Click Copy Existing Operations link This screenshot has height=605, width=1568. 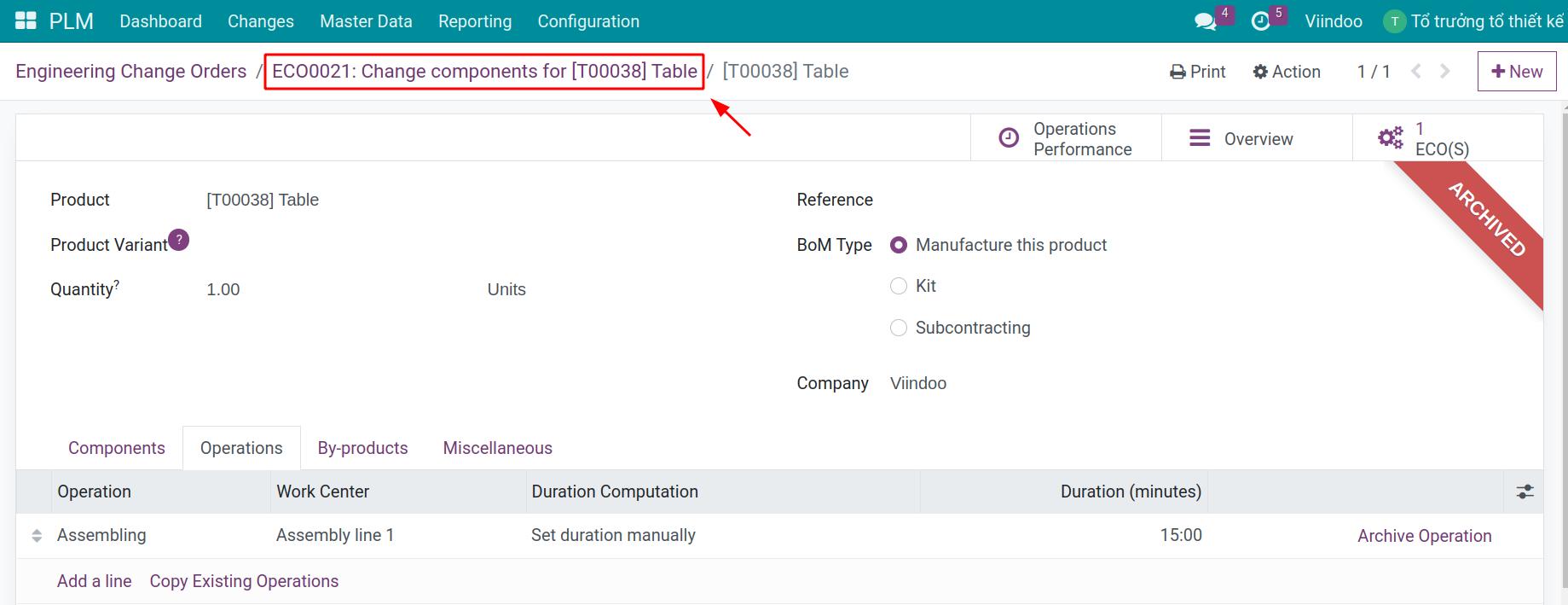click(244, 581)
